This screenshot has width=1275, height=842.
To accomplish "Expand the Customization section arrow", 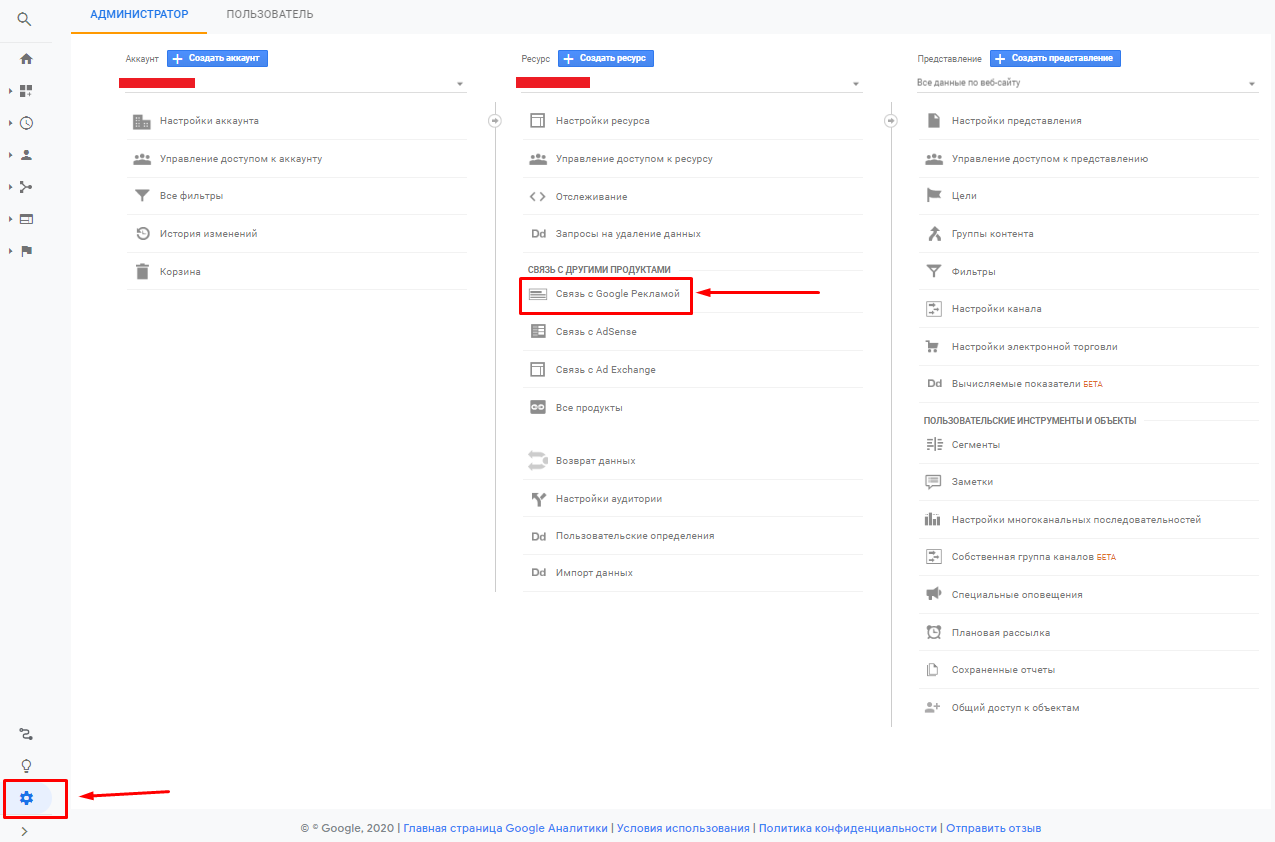I will pos(10,91).
